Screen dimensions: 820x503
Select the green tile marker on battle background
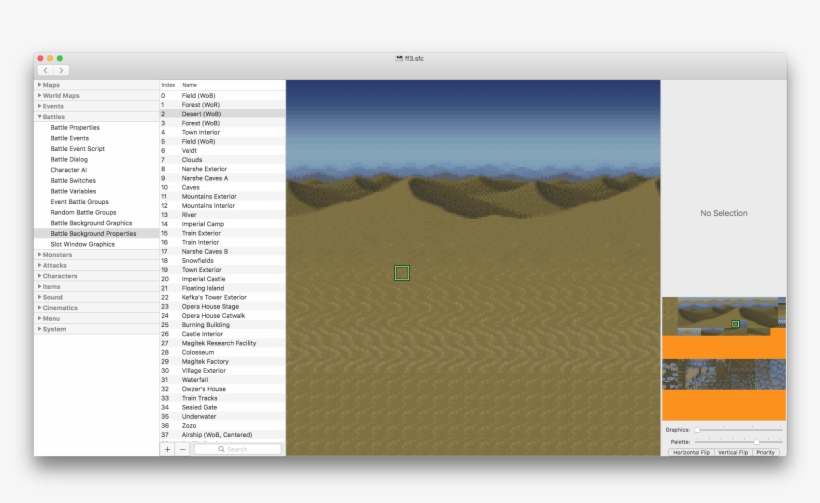[402, 273]
